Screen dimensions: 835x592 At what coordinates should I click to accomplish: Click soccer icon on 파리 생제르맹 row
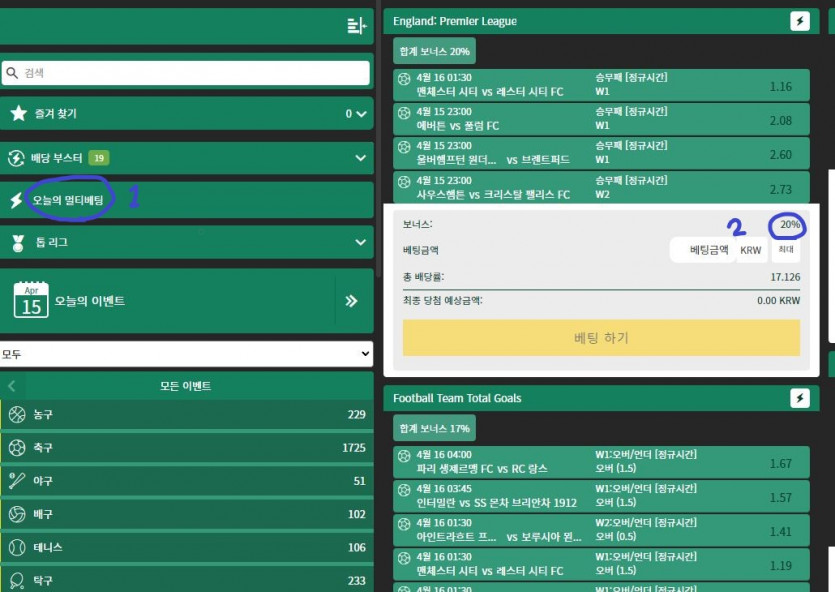(x=404, y=456)
